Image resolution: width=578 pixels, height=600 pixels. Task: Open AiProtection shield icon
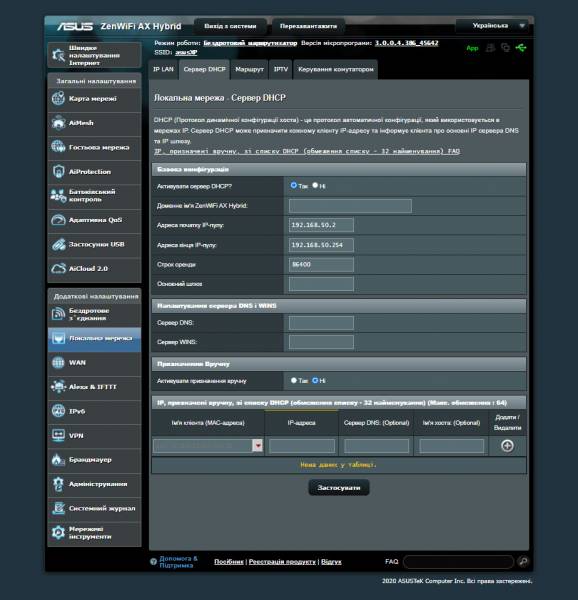pos(58,171)
